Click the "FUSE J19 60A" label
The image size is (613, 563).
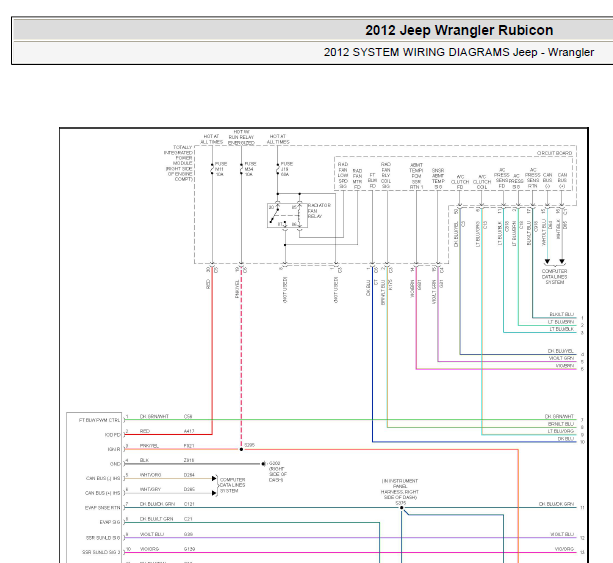[287, 169]
